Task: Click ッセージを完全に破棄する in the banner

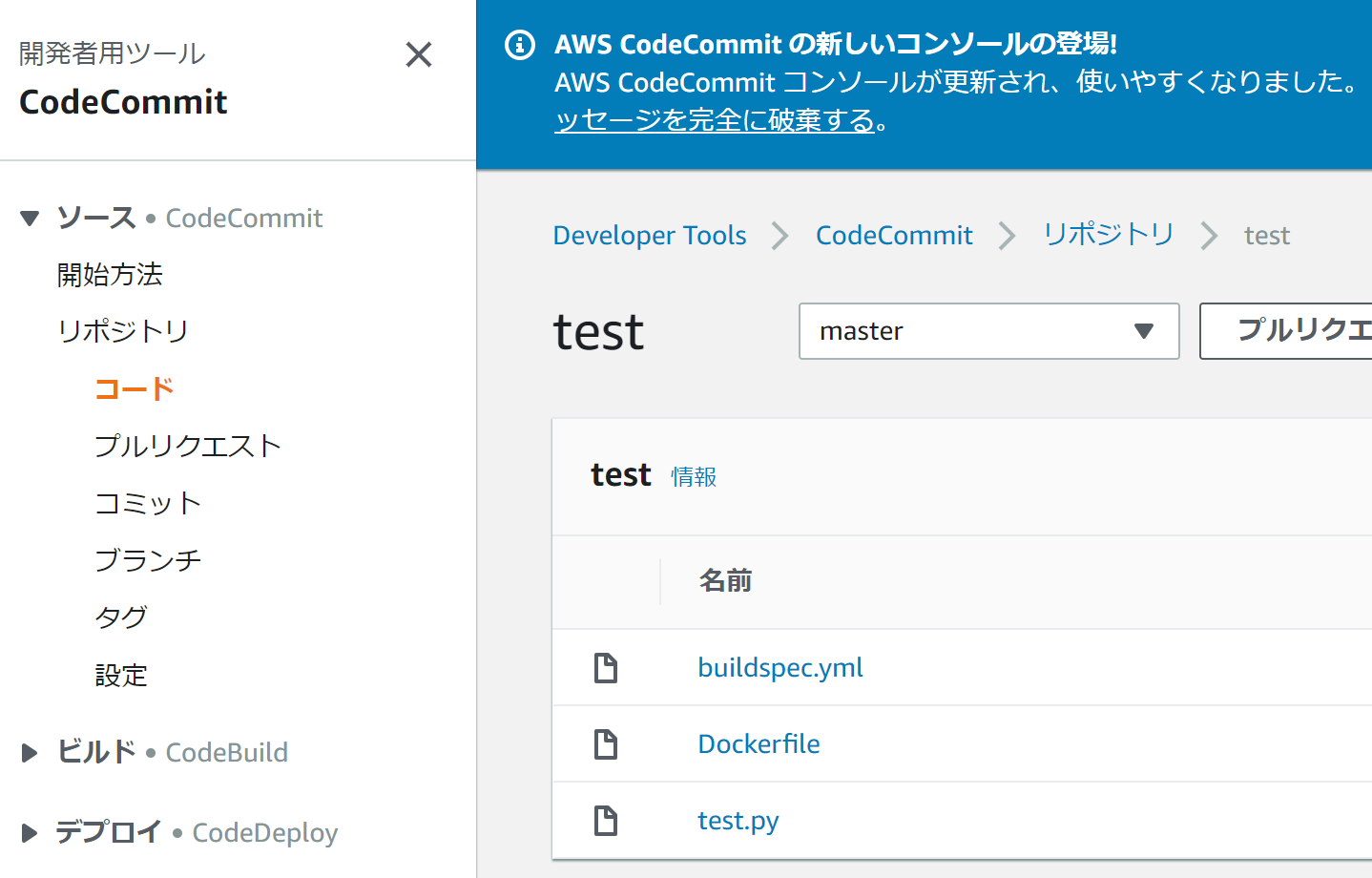Action: click(x=716, y=120)
